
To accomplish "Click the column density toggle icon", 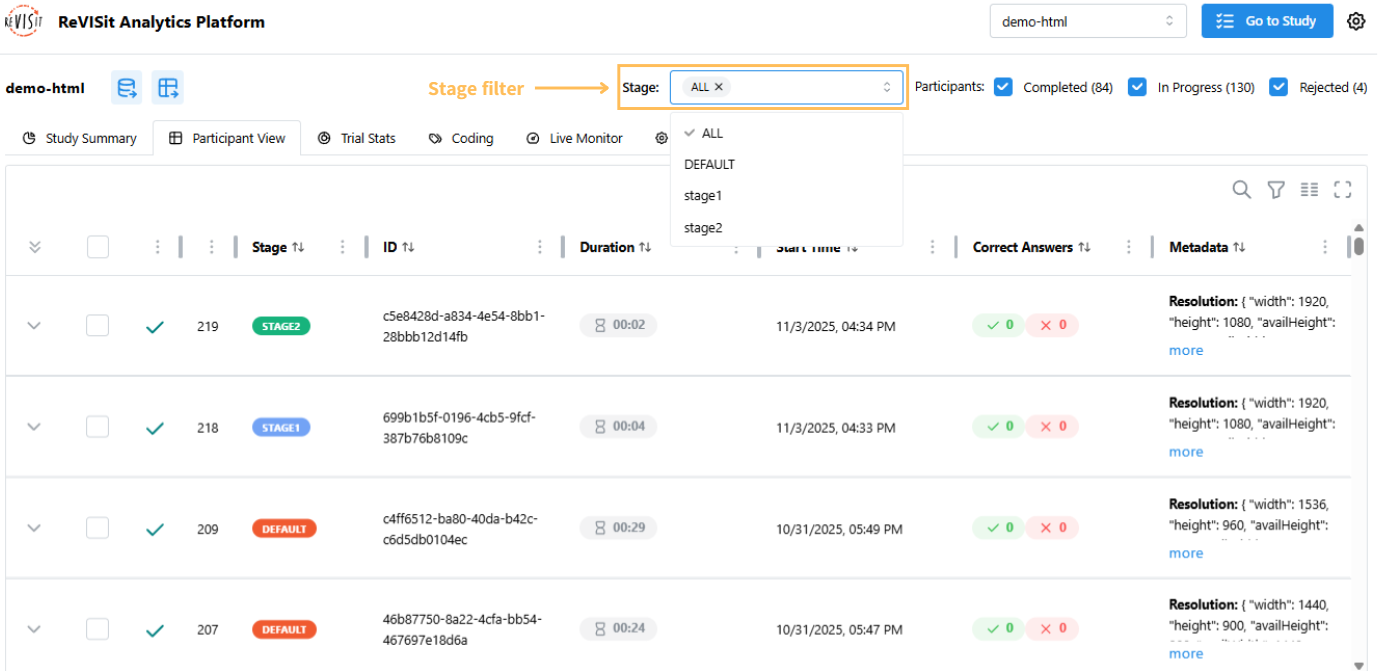I will (1309, 190).
